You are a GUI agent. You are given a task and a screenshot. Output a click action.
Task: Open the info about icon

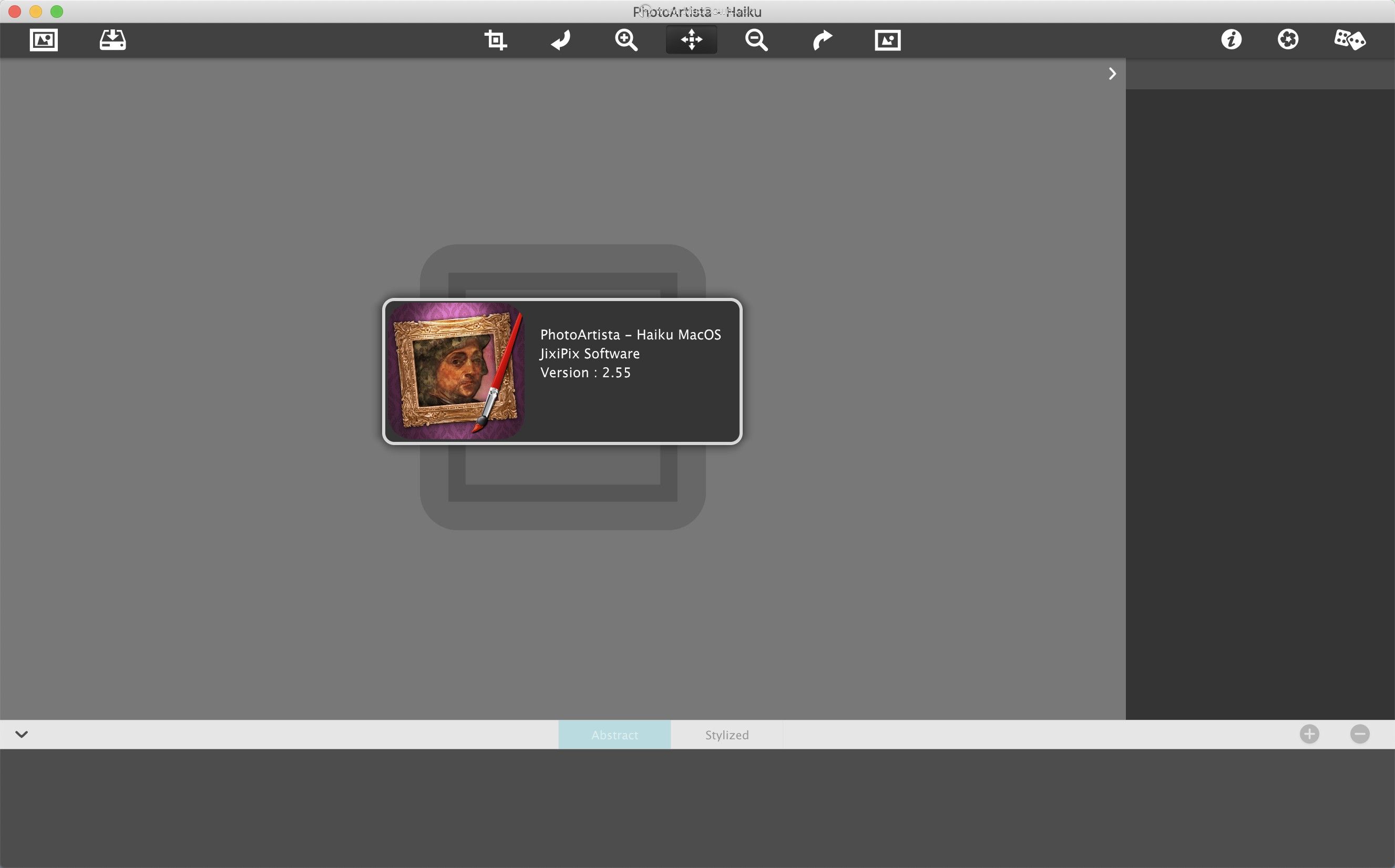1232,39
